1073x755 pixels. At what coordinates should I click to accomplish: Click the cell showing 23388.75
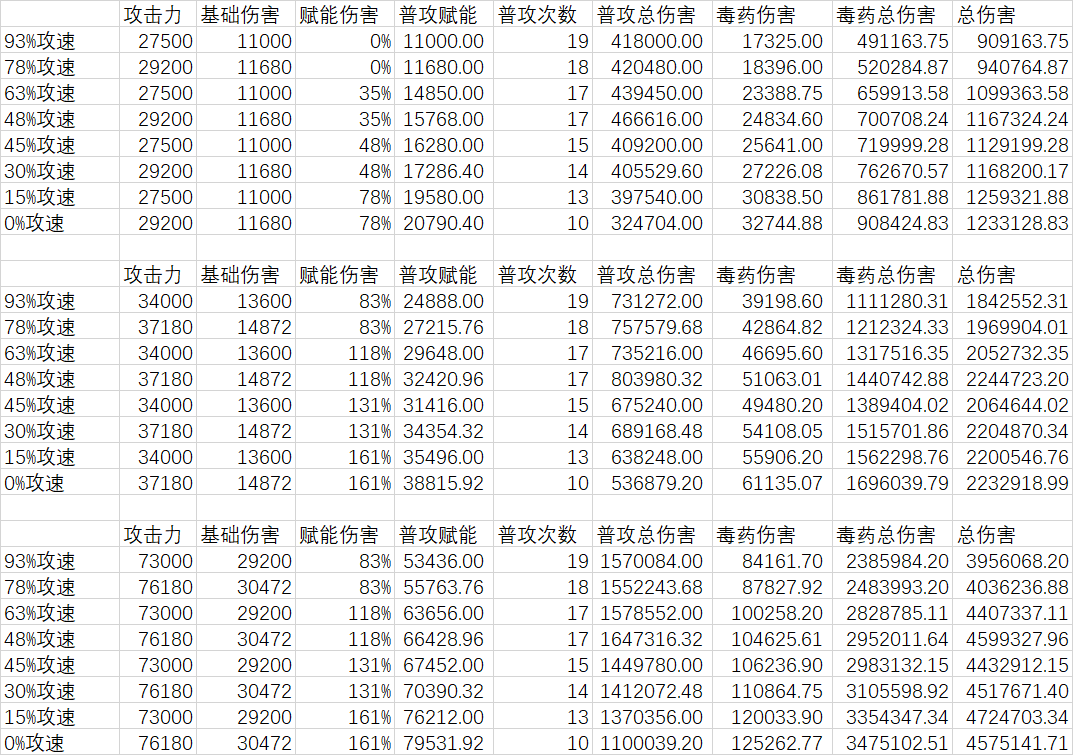773,93
